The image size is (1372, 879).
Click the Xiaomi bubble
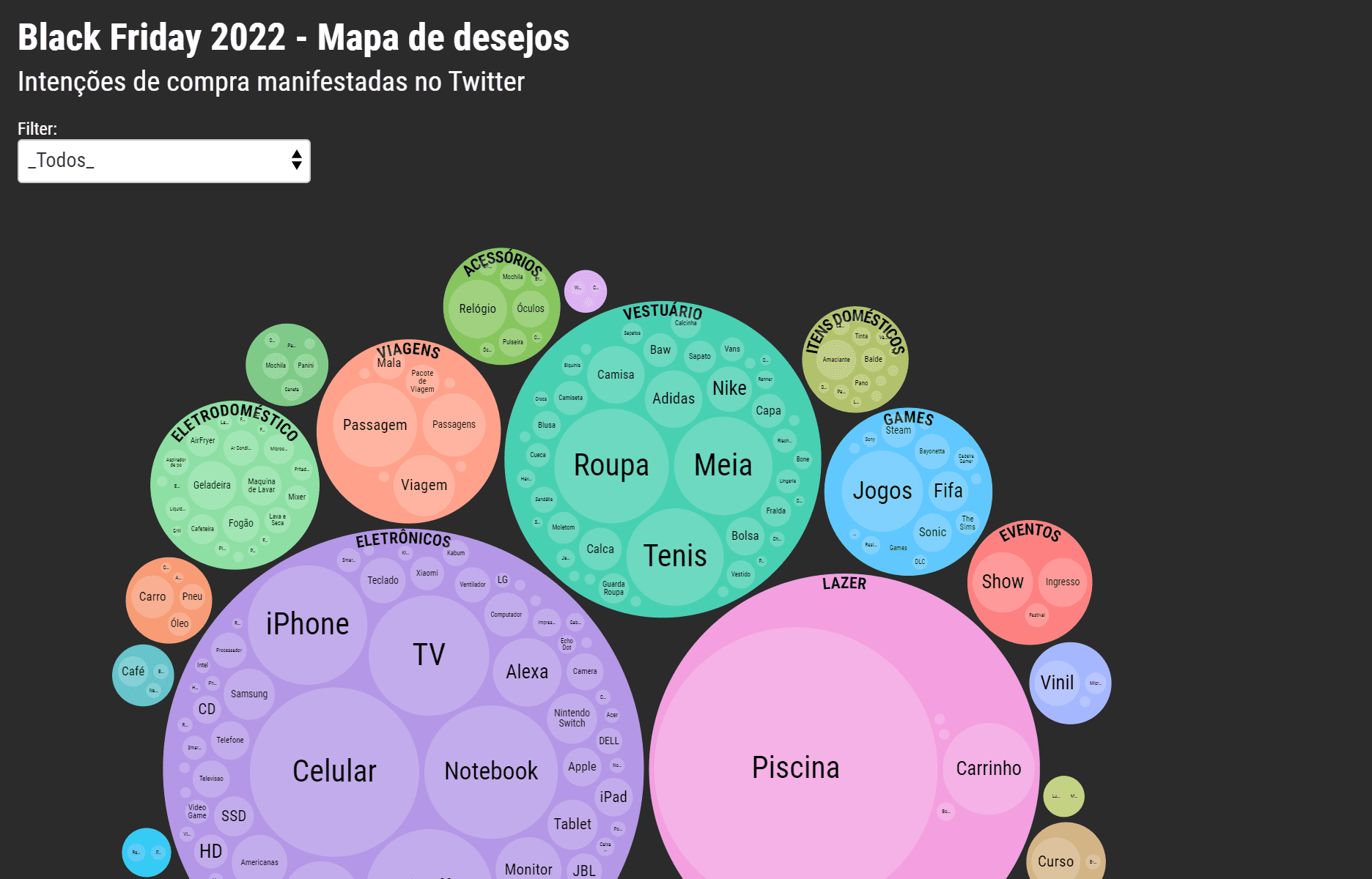point(427,574)
